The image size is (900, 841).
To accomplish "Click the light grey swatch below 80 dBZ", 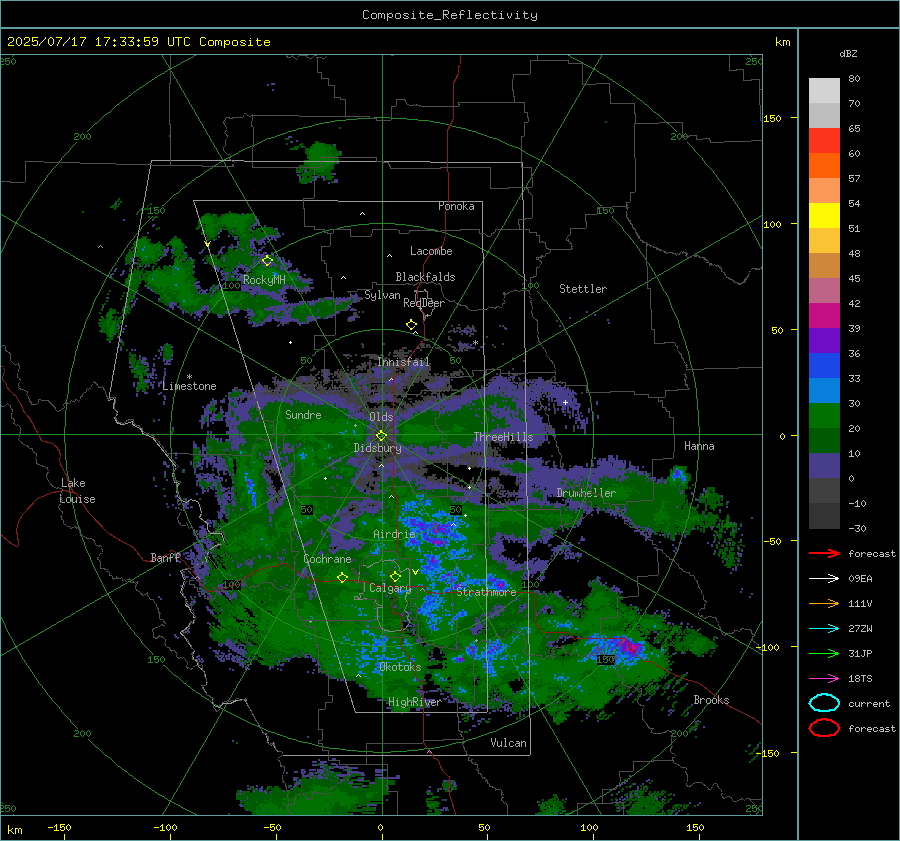I will pyautogui.click(x=824, y=90).
